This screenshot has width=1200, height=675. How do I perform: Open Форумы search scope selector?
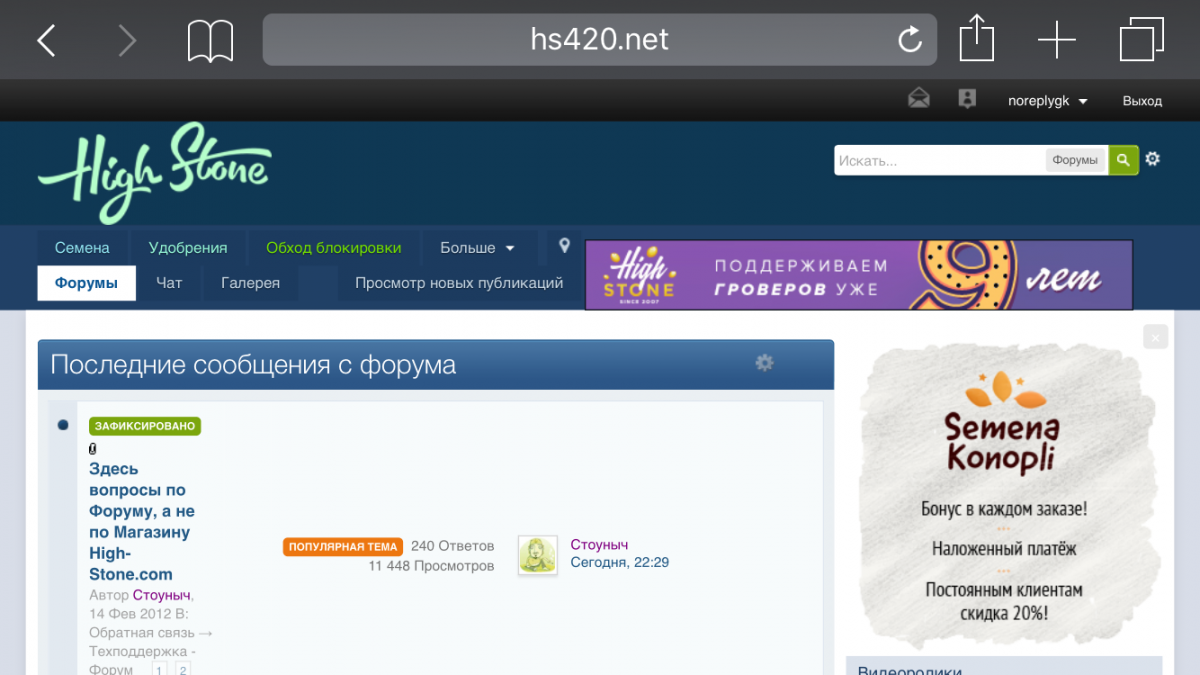[x=1076, y=160]
